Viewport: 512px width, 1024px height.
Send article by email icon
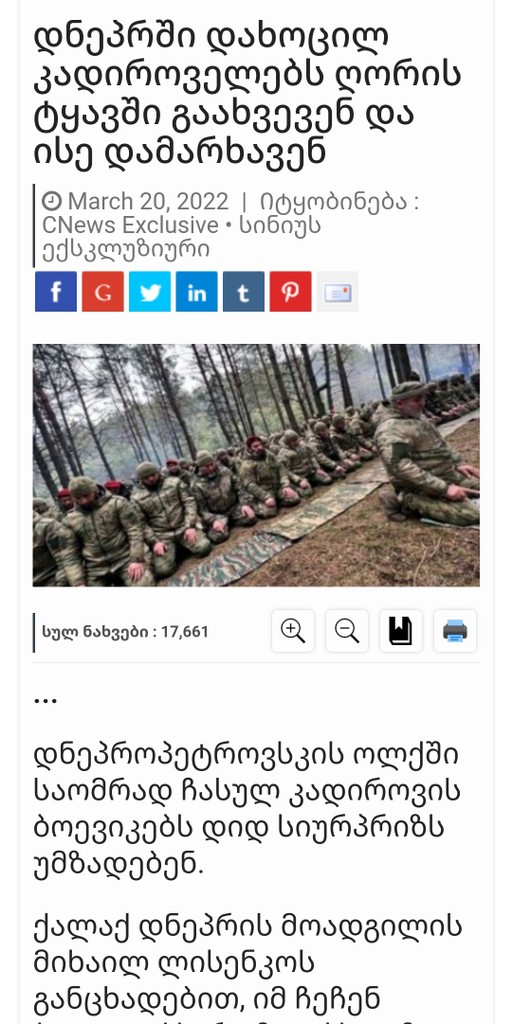338,292
